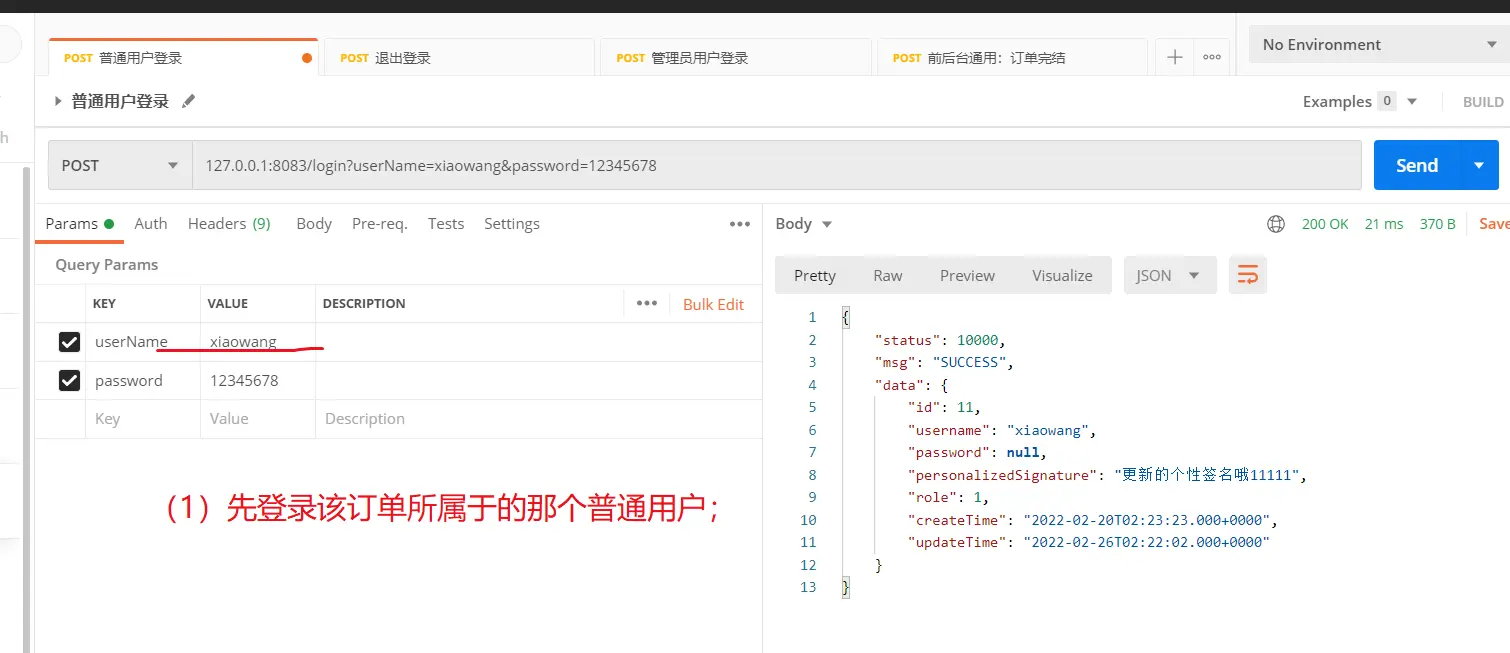1510x653 pixels.
Task: Select the Raw response view
Action: [887, 276]
